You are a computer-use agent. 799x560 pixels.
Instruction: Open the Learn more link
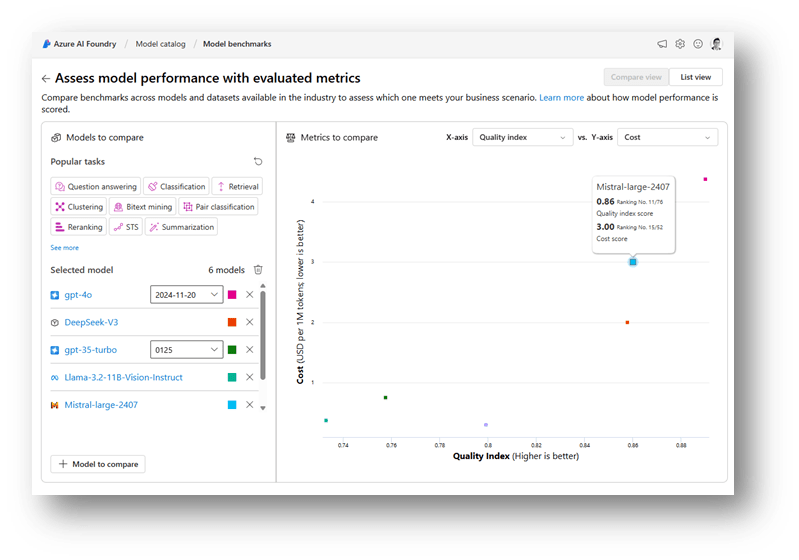(561, 98)
